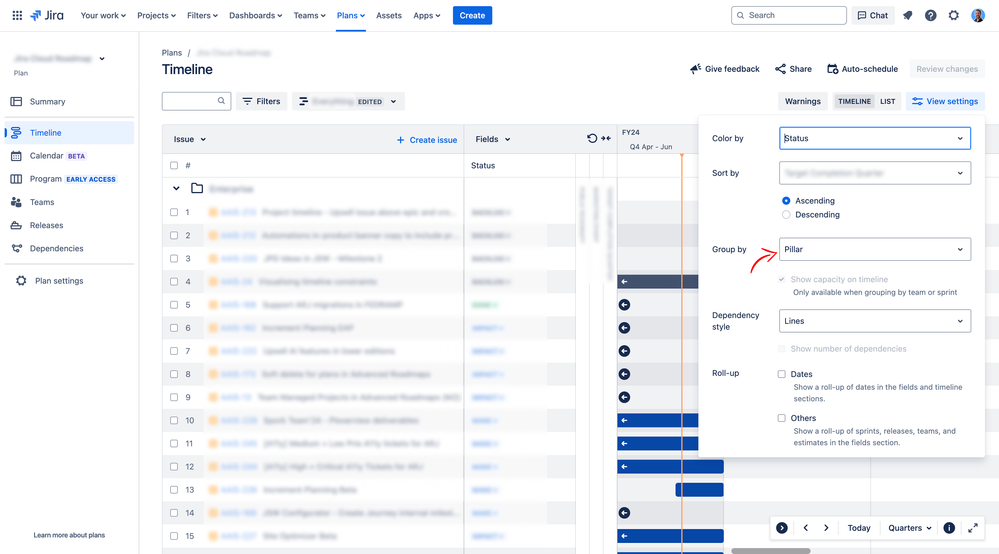Click Create issue link
999x554 pixels.
(x=426, y=140)
